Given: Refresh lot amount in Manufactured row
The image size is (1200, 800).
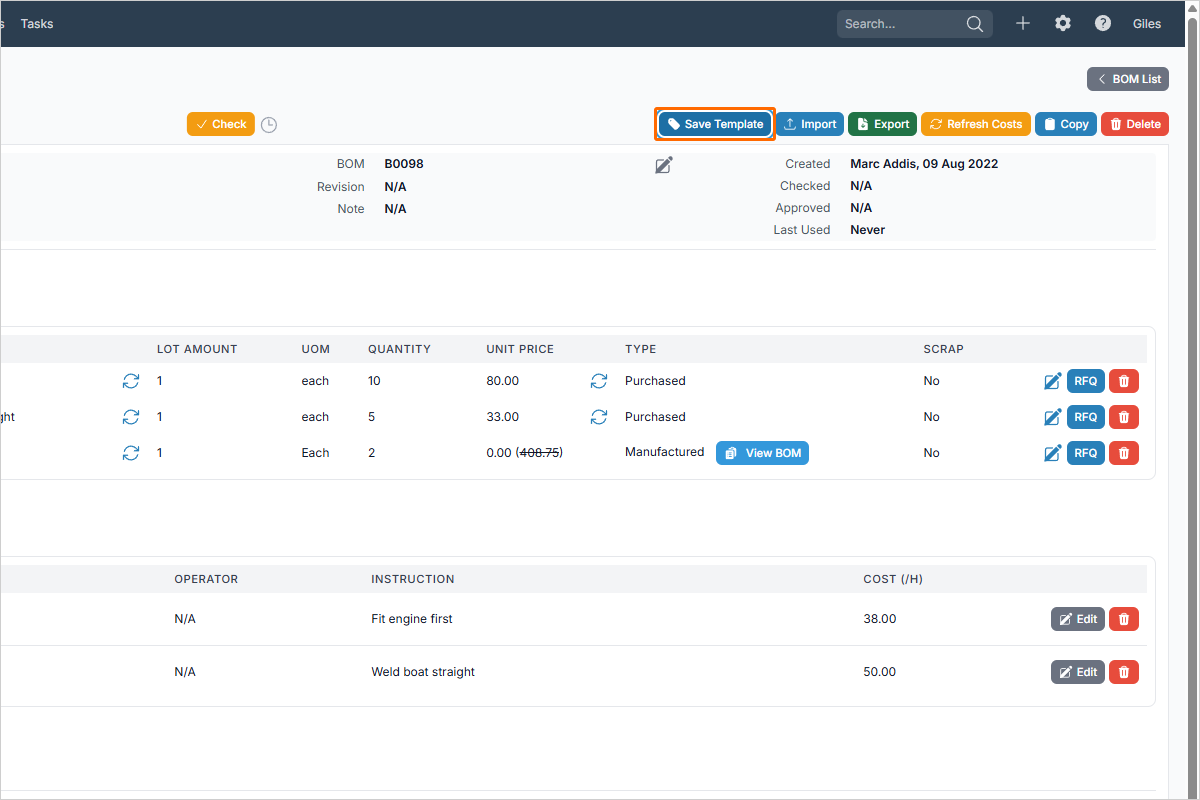Looking at the screenshot, I should click(131, 453).
